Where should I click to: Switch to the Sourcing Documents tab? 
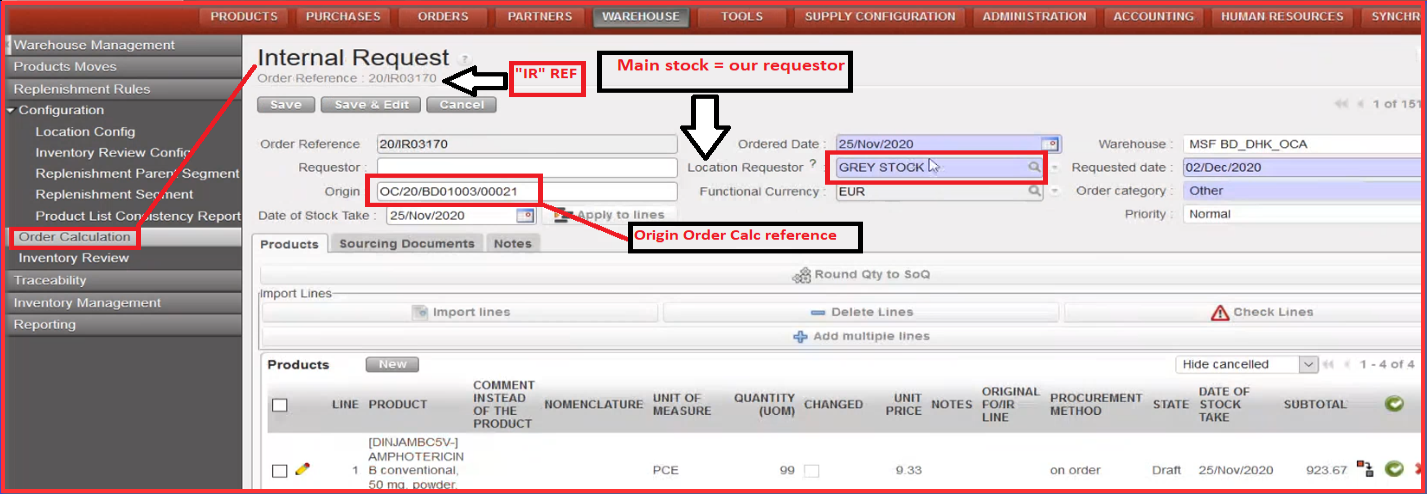[x=406, y=243]
